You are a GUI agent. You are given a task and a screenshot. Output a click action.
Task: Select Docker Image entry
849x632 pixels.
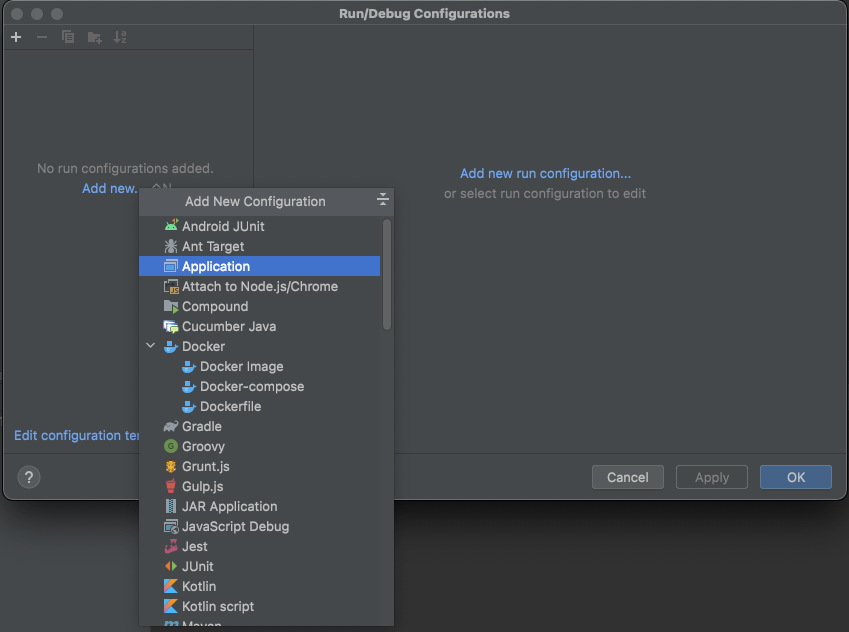(260, 366)
